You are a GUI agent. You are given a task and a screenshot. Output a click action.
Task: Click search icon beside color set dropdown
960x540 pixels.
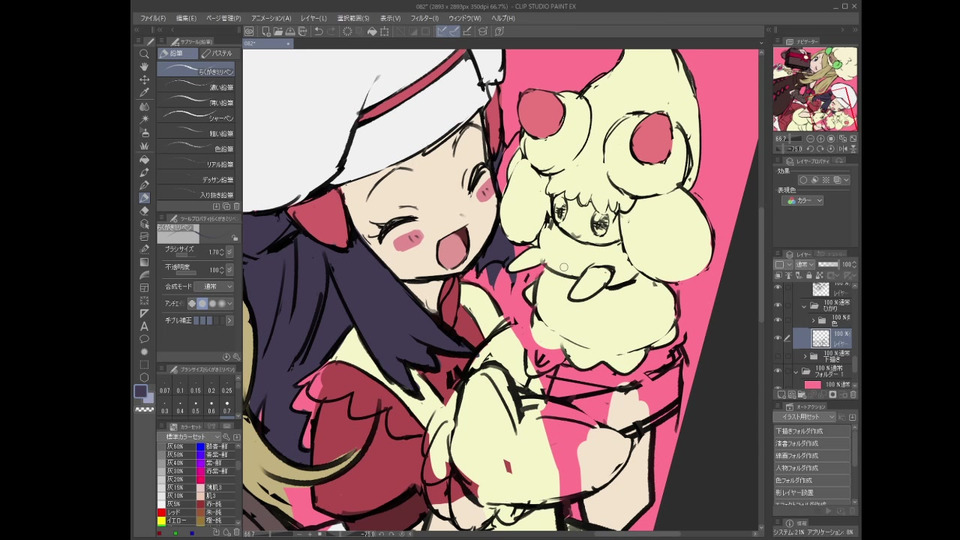tap(226, 437)
